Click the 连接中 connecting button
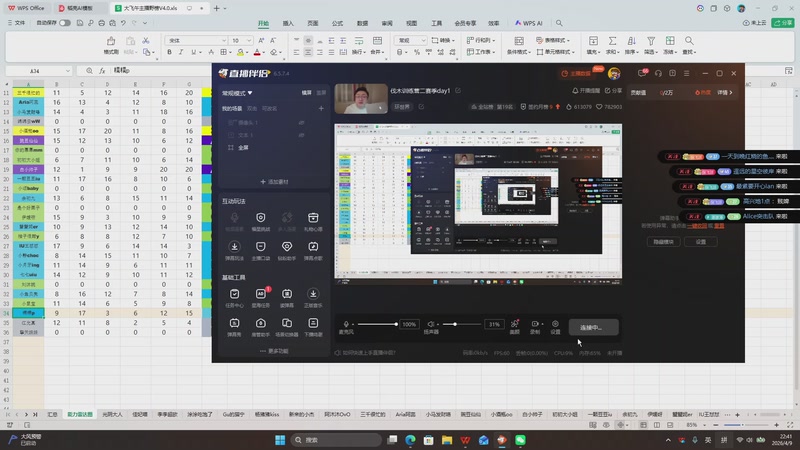Image resolution: width=800 pixels, height=450 pixels. pyautogui.click(x=593, y=328)
